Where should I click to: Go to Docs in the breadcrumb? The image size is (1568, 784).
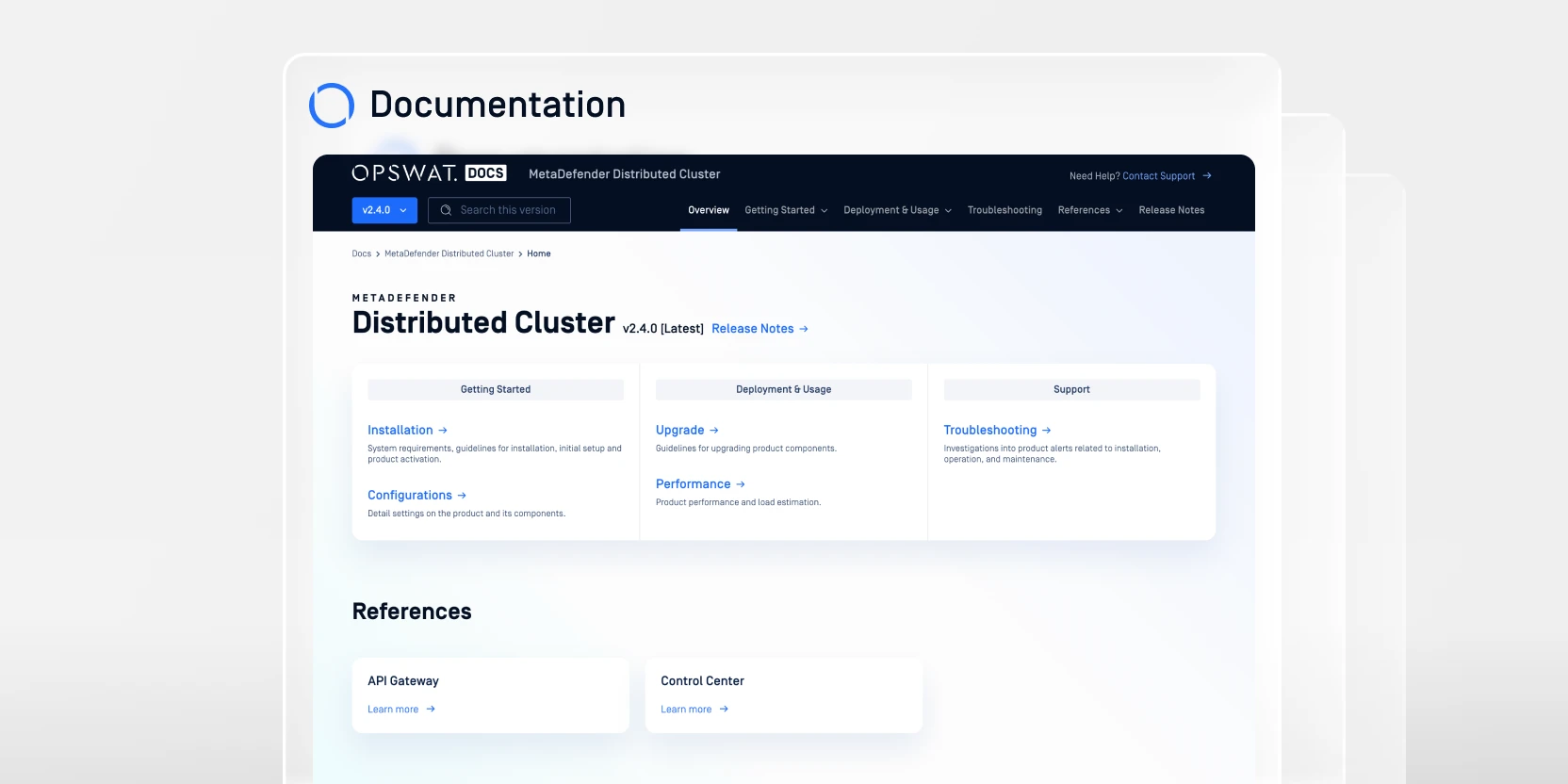pos(362,253)
